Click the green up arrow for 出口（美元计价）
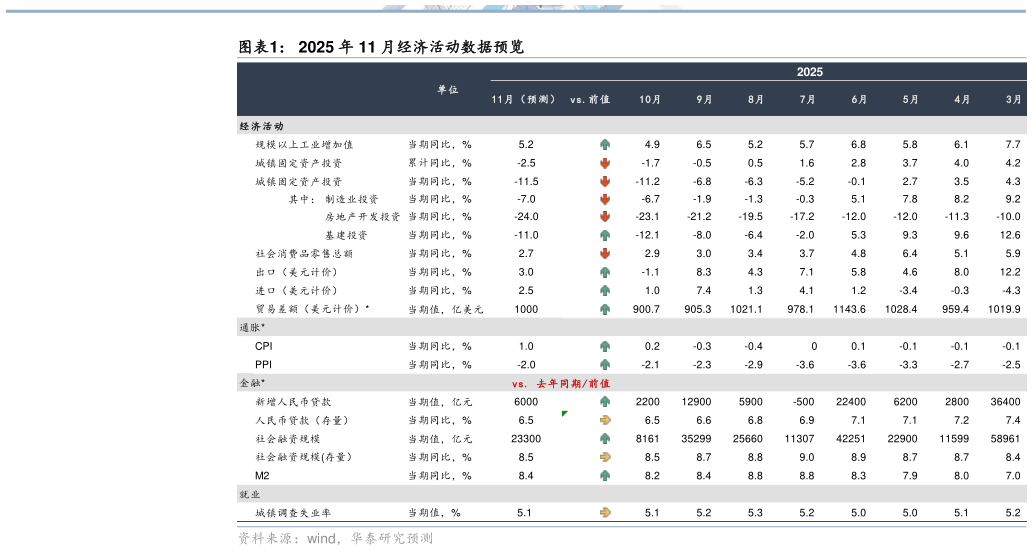 (x=605, y=272)
